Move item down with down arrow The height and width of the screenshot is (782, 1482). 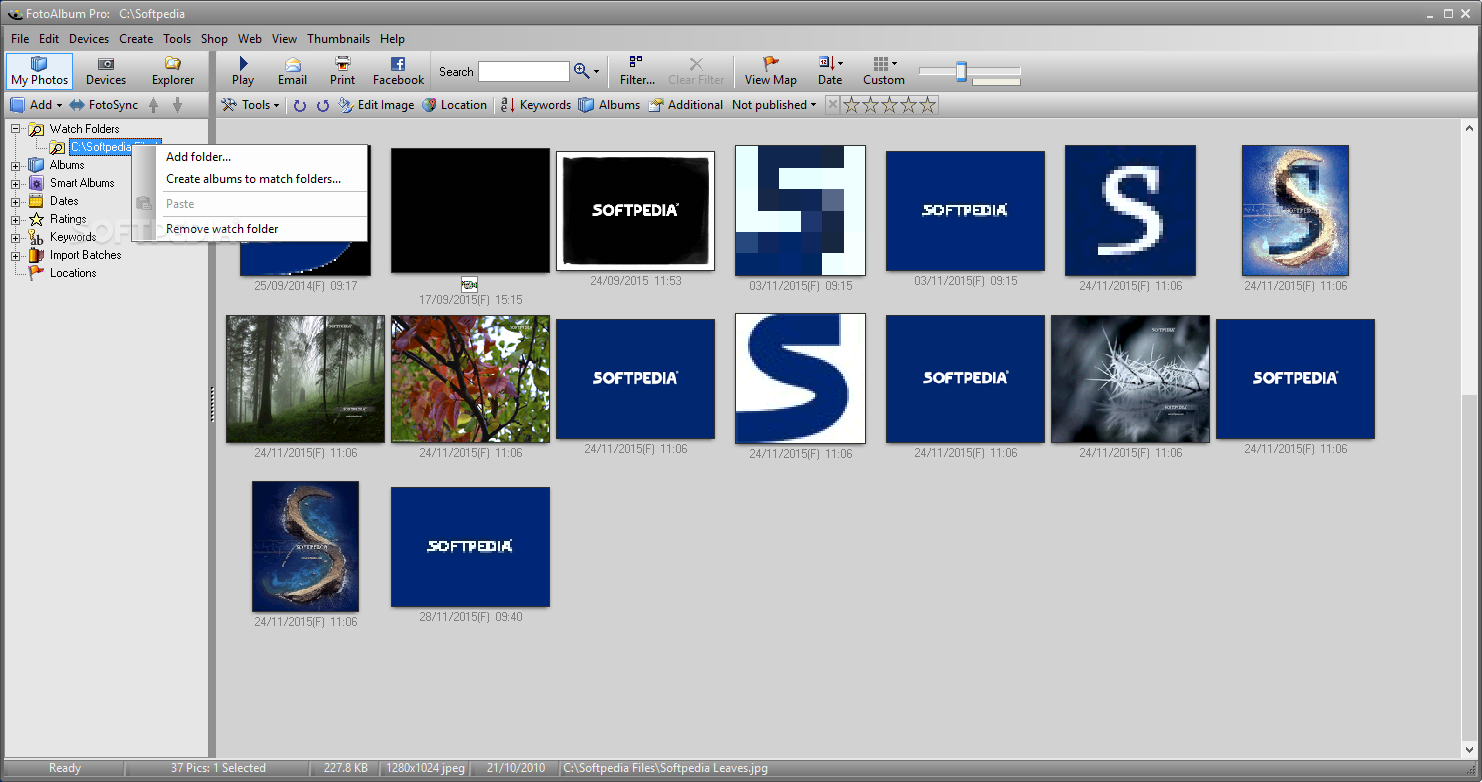pyautogui.click(x=177, y=105)
